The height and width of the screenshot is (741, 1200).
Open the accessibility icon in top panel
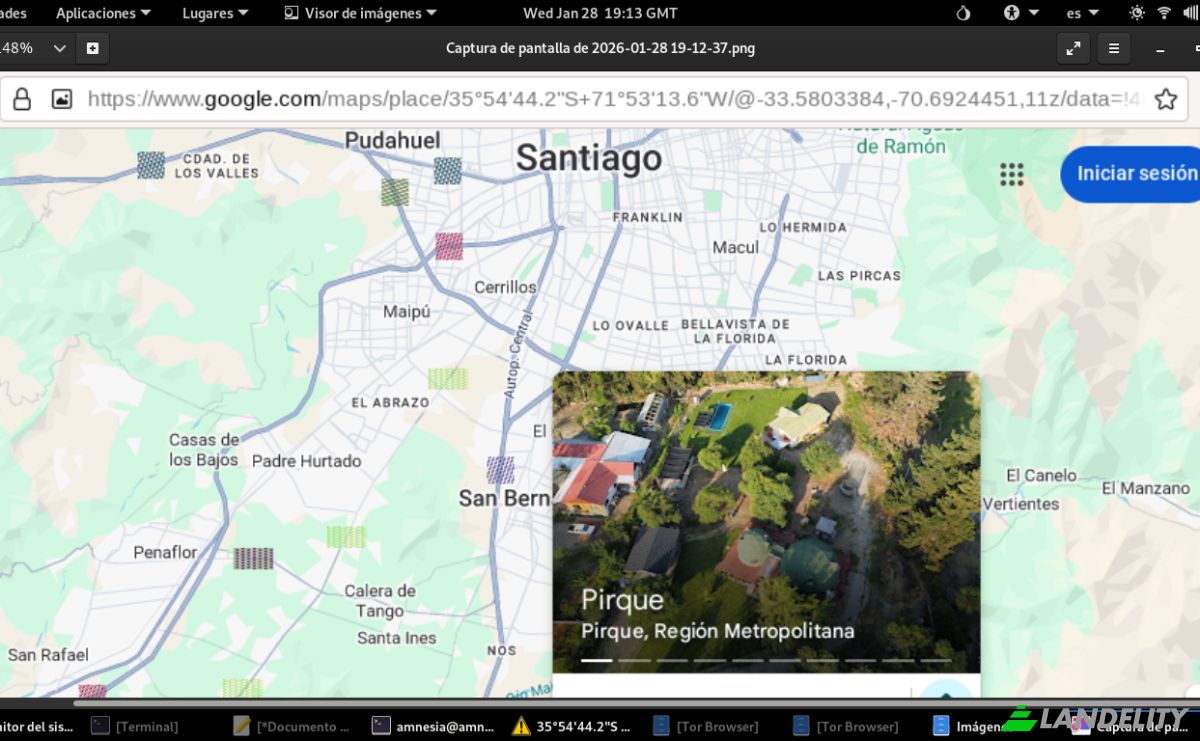[1012, 13]
